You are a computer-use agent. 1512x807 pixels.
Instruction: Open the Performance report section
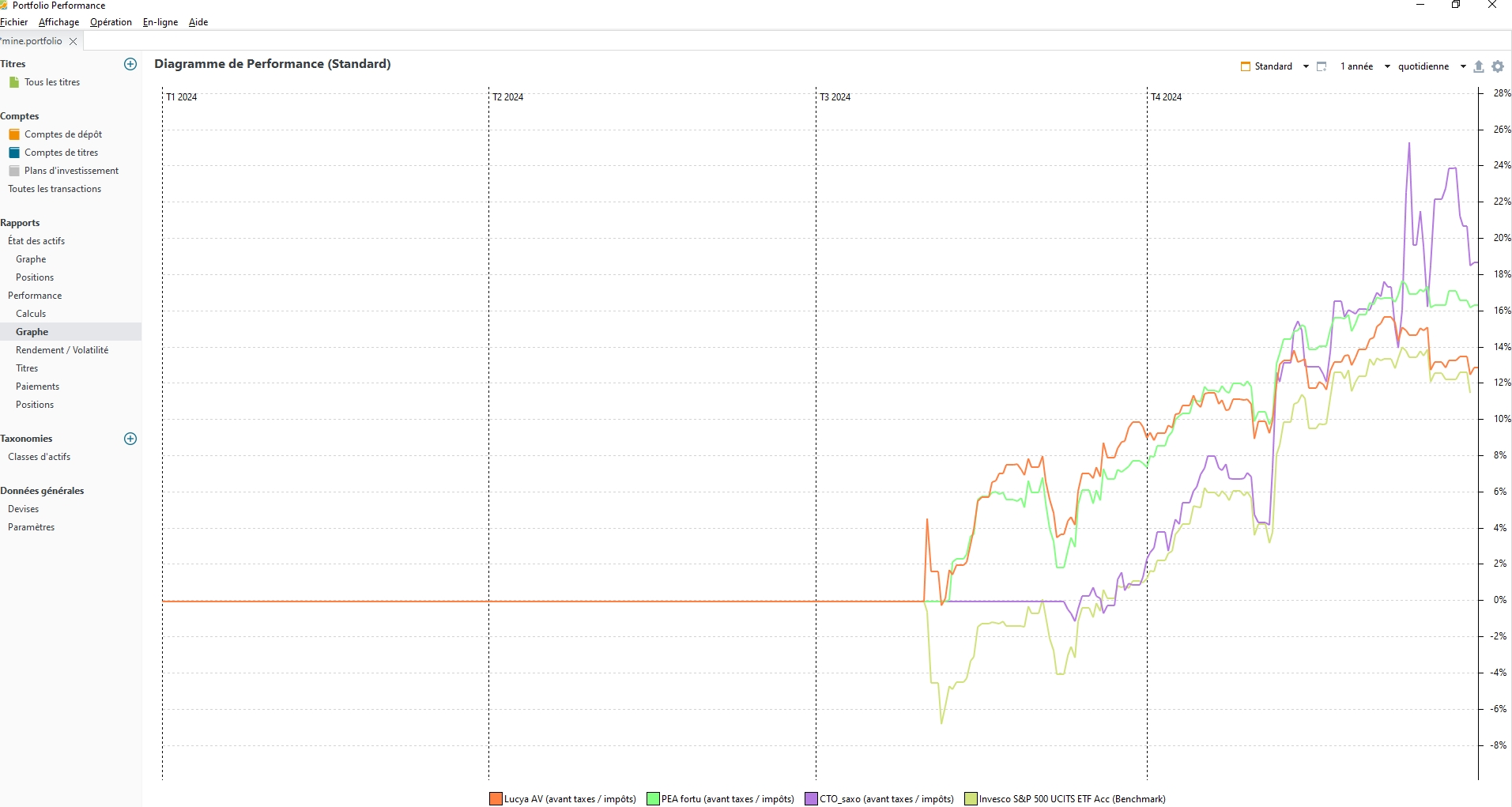point(35,296)
